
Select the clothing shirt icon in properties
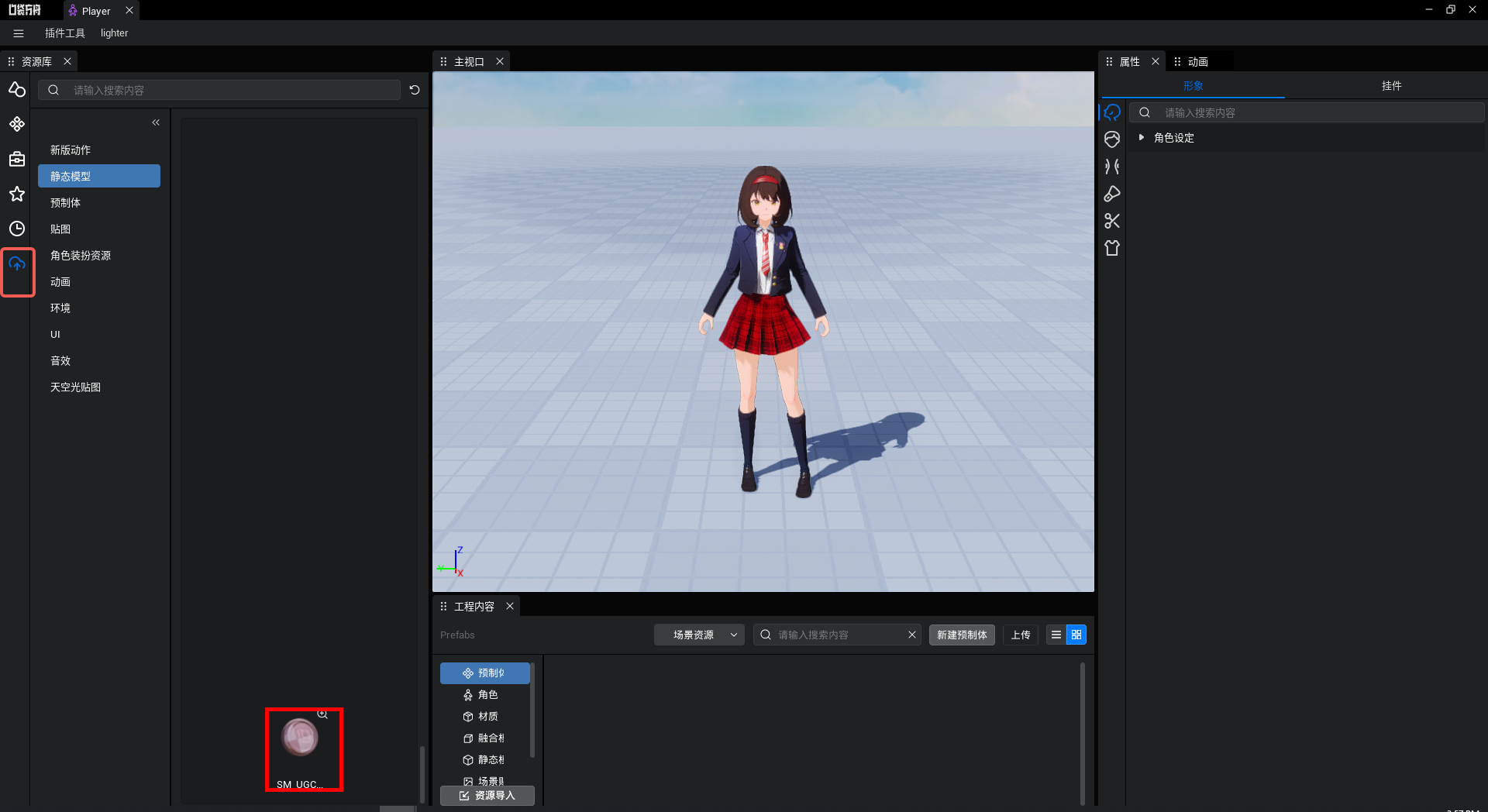click(1112, 248)
